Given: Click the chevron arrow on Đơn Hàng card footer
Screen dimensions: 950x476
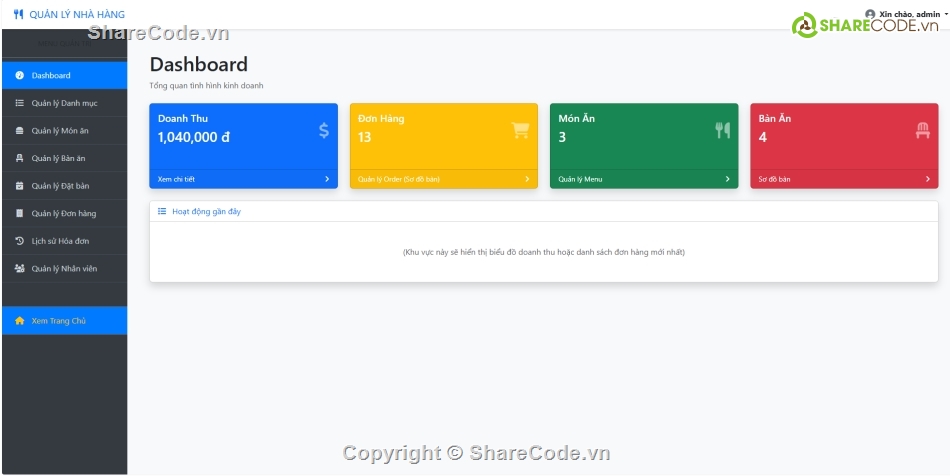Looking at the screenshot, I should [x=527, y=179].
